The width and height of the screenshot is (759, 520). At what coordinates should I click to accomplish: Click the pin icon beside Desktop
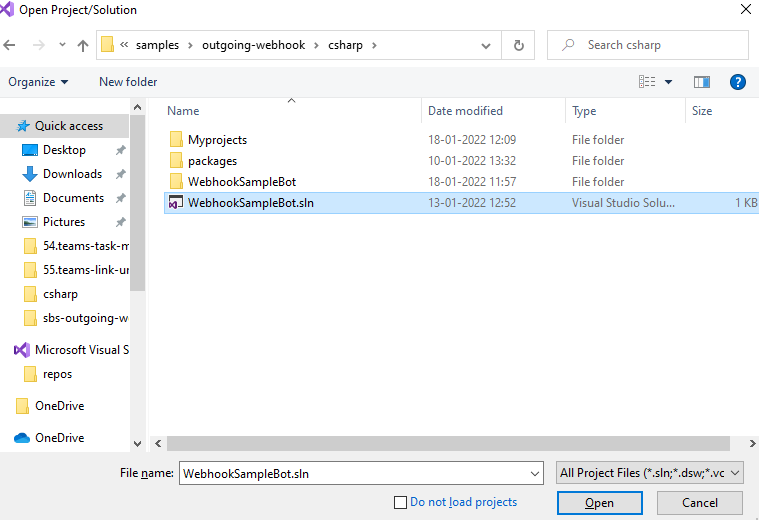(x=121, y=150)
